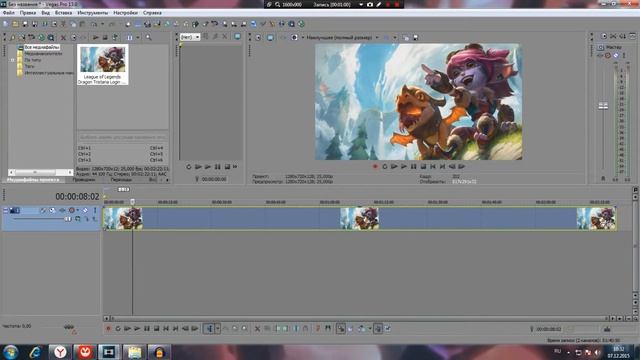Toggle Automatic Crossfades in the timeline toolbar

[x=350, y=329]
